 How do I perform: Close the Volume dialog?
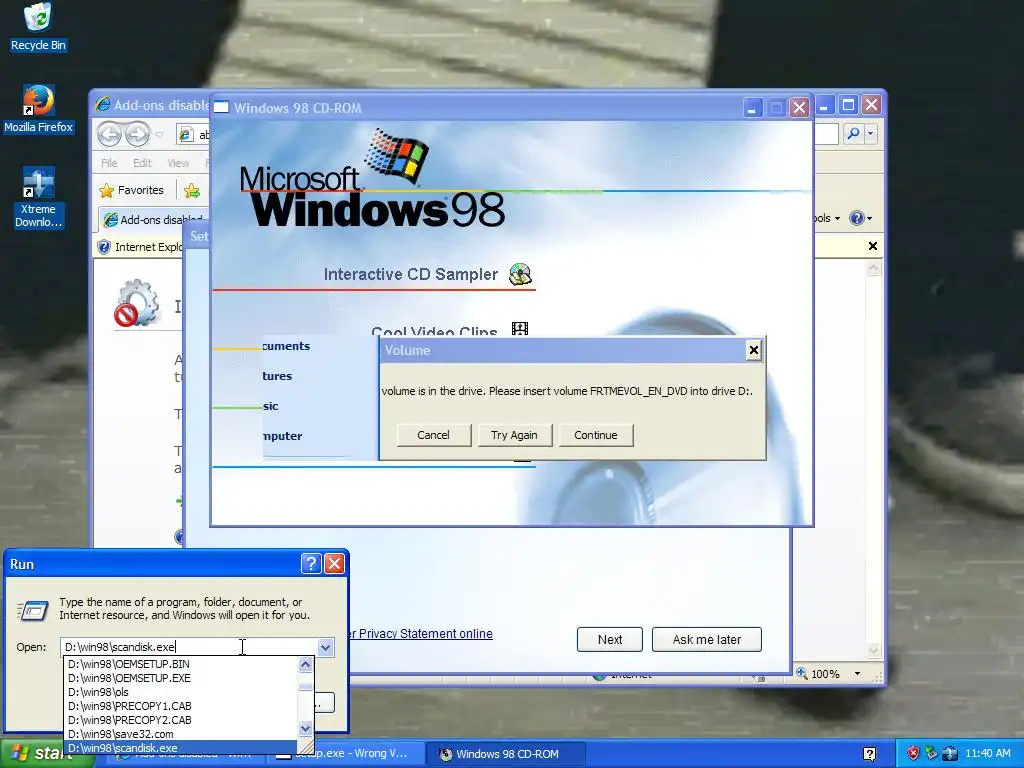click(x=754, y=351)
